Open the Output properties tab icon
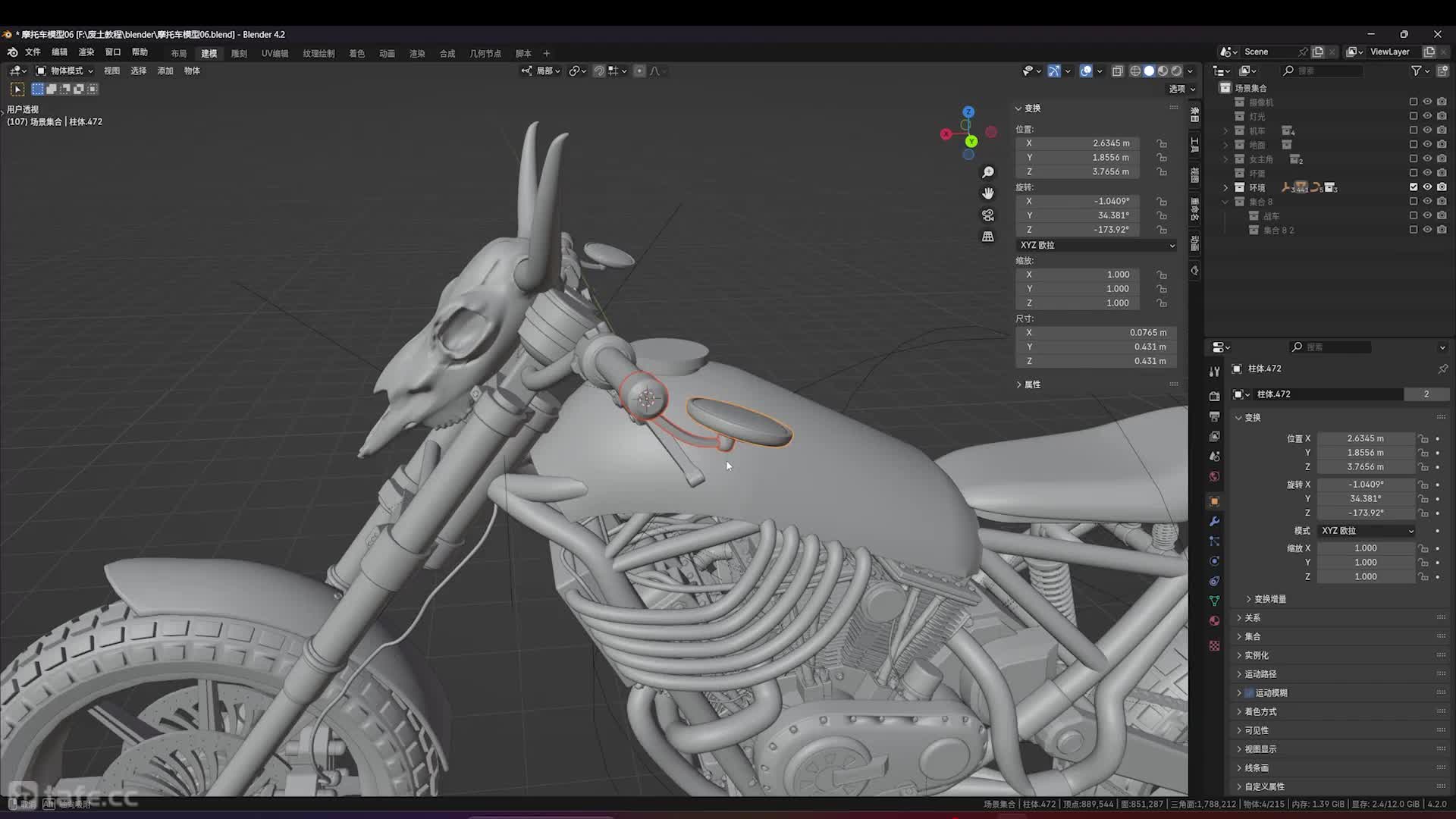Viewport: 1456px width, 819px height. [x=1214, y=416]
